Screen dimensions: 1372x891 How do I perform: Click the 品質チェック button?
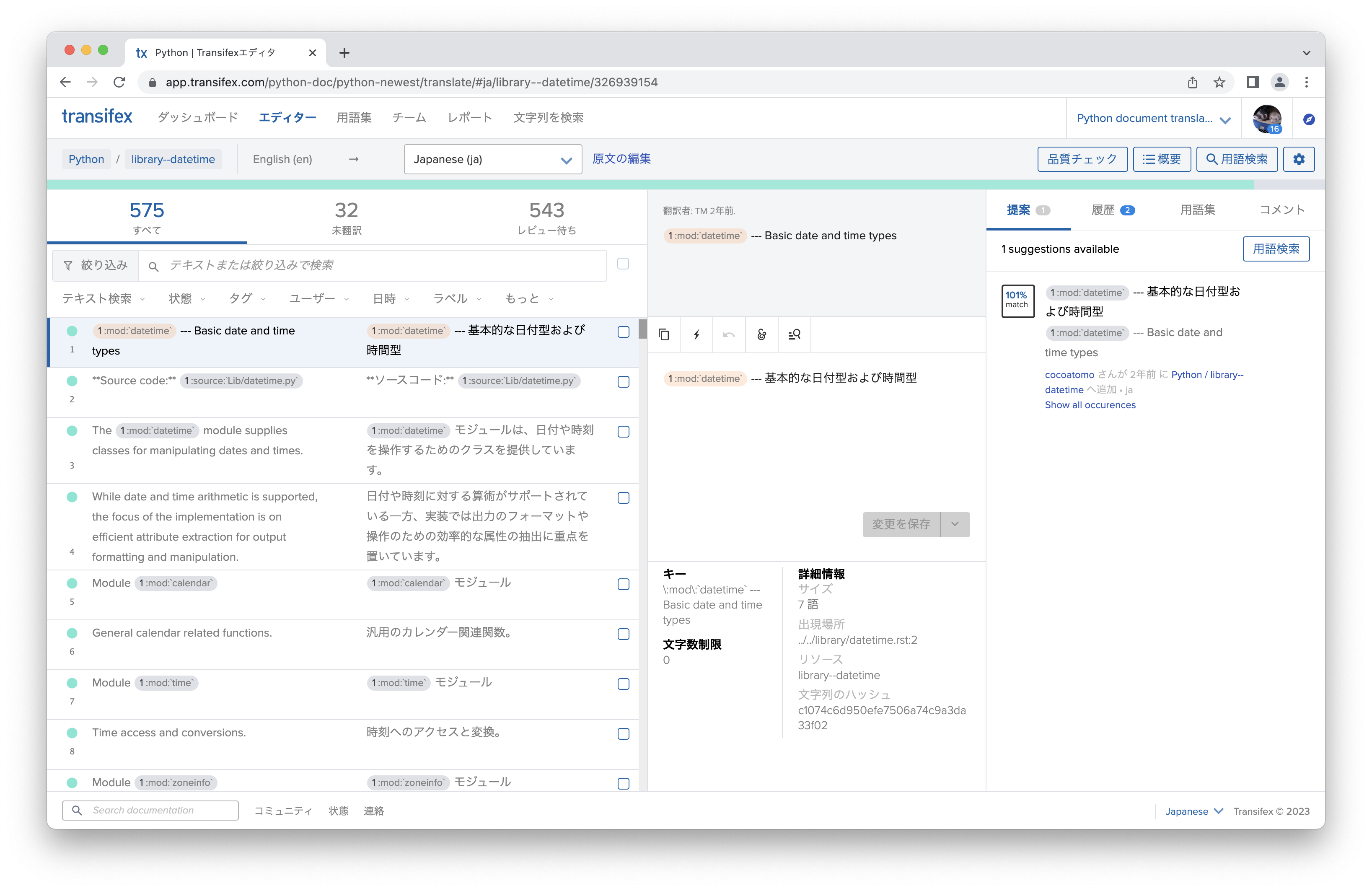pos(1082,159)
